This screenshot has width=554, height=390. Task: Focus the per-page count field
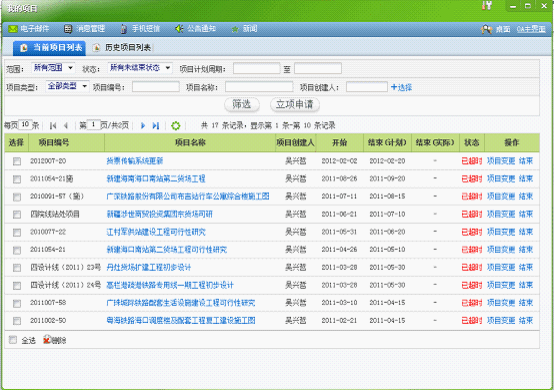coord(25,124)
